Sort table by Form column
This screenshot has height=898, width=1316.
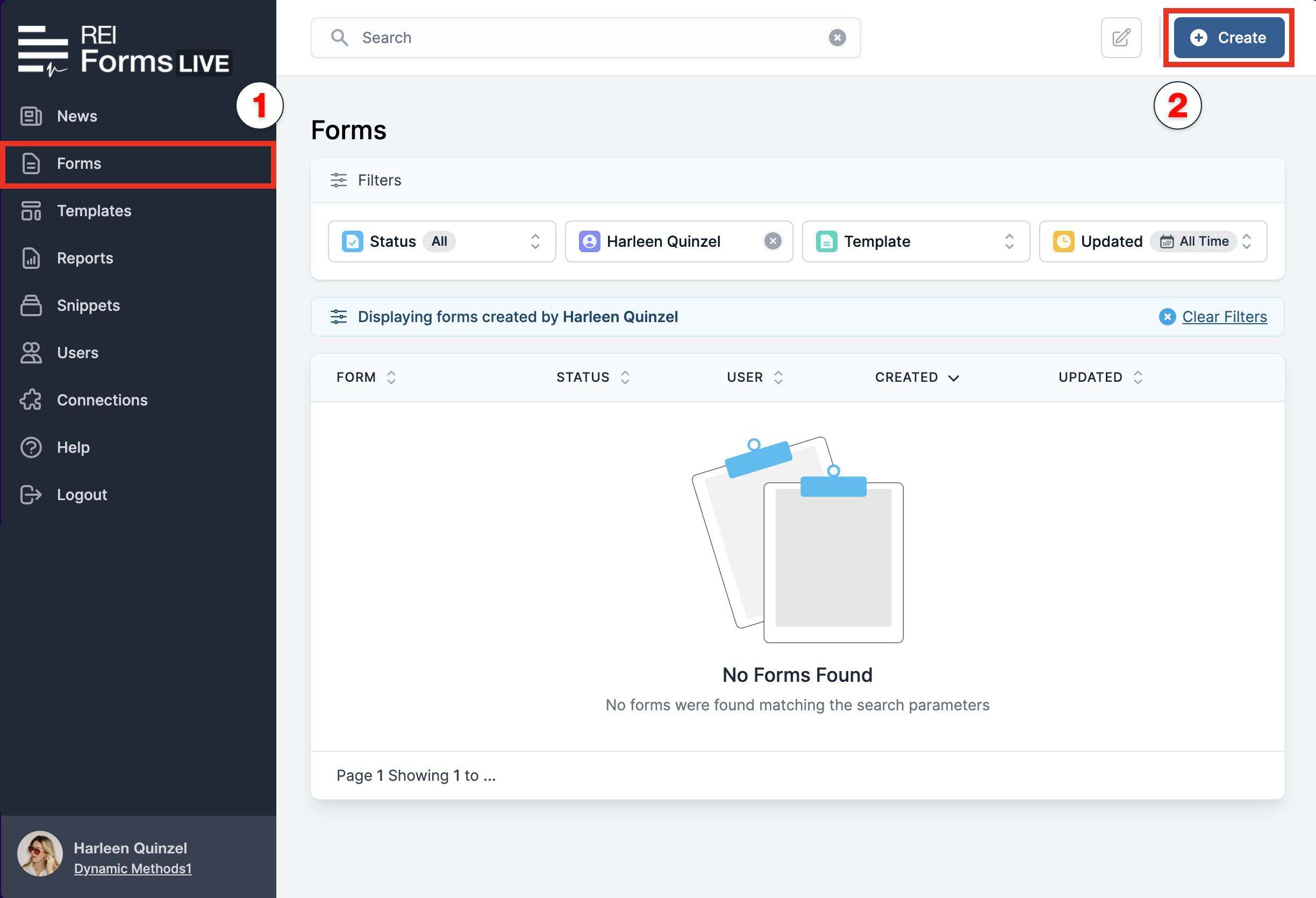click(x=365, y=377)
